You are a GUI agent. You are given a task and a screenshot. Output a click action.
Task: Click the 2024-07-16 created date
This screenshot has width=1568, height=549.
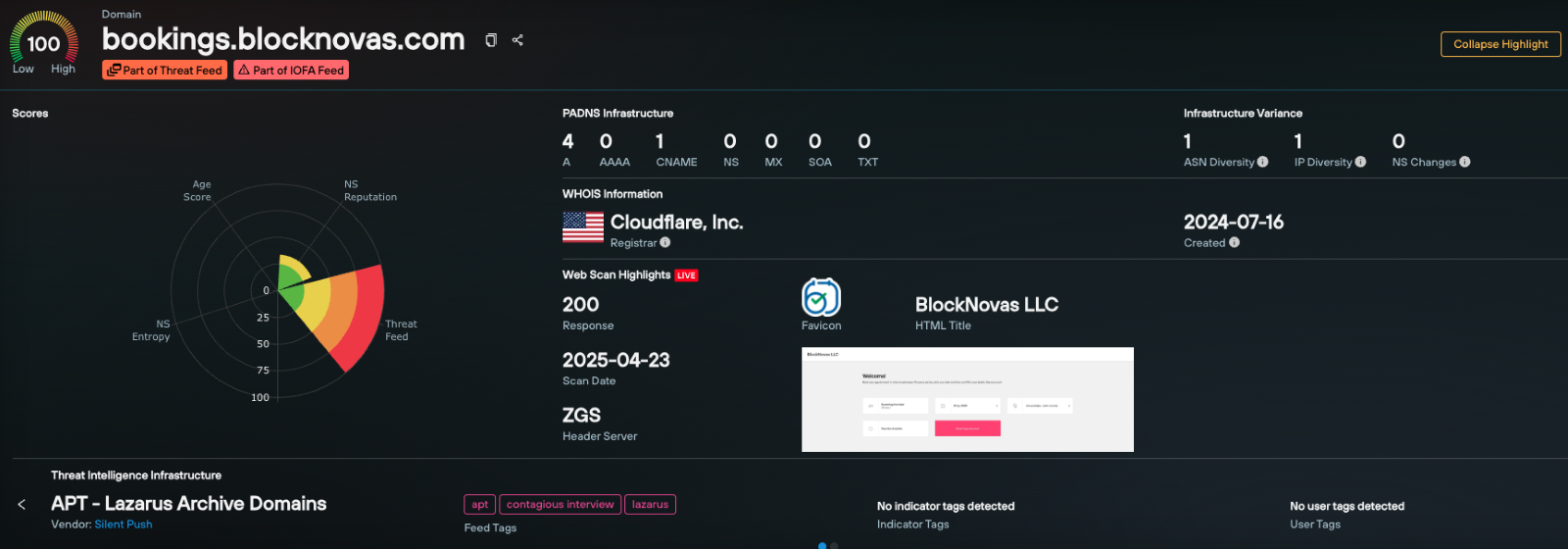click(1233, 223)
